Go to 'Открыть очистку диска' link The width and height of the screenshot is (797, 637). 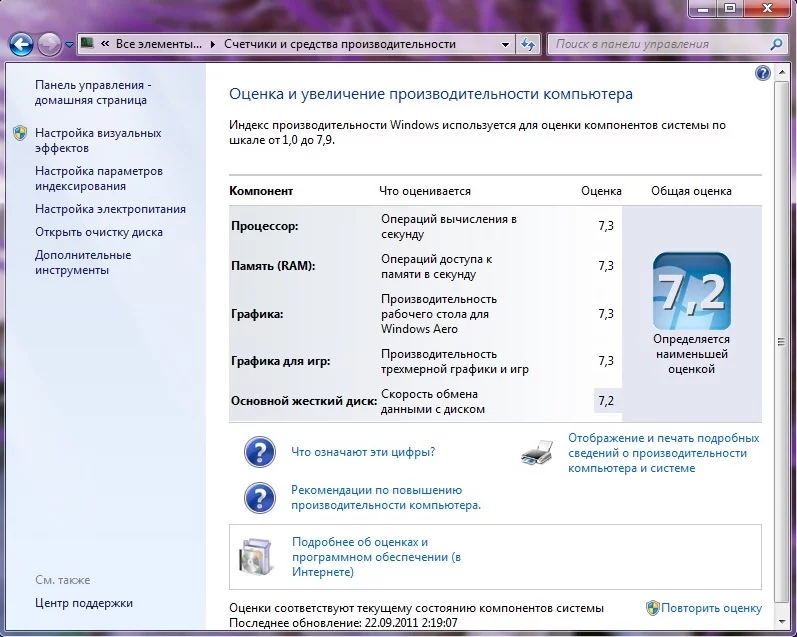click(x=98, y=232)
